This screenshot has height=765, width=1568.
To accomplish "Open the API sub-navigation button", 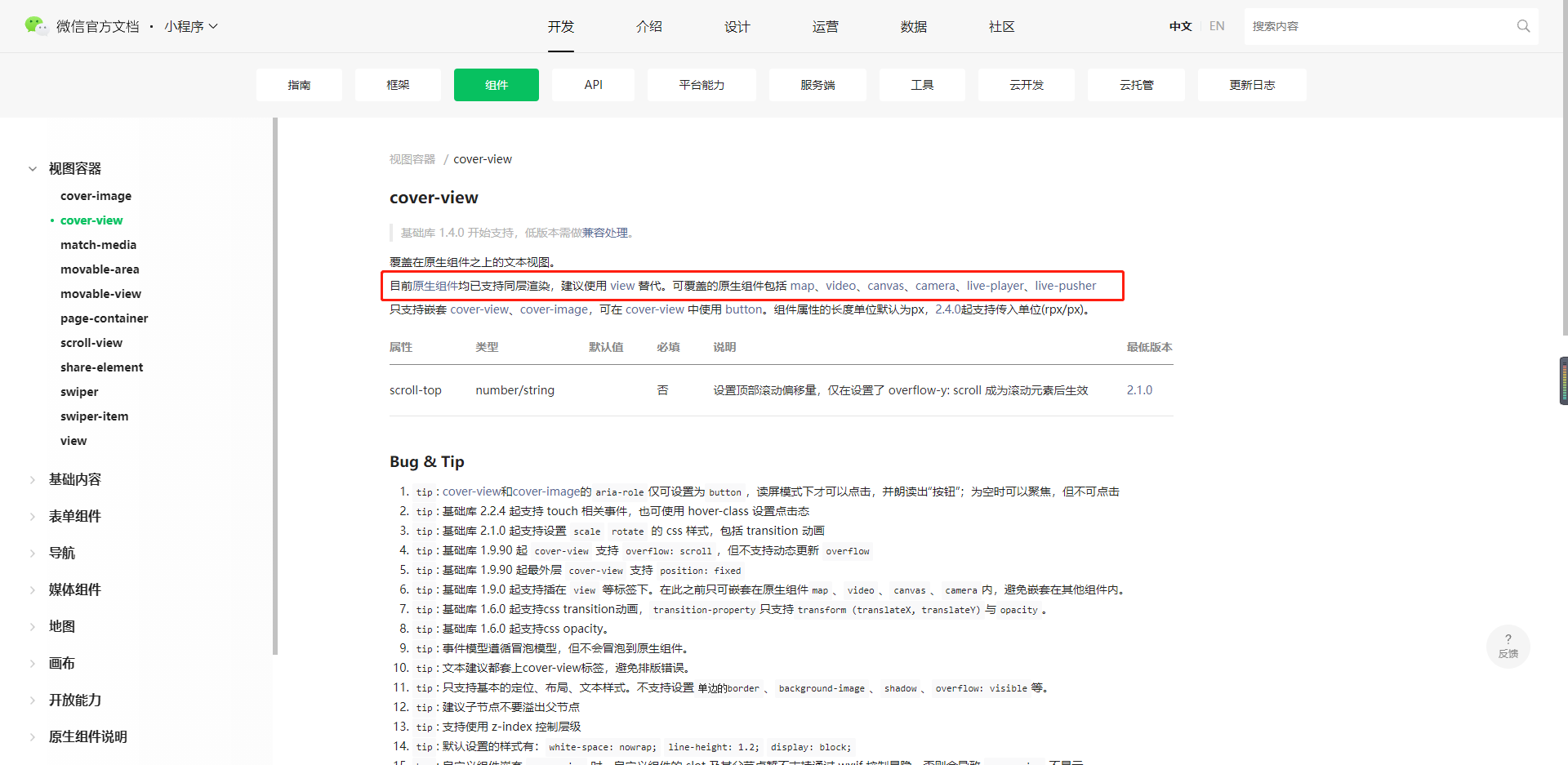I will point(594,85).
